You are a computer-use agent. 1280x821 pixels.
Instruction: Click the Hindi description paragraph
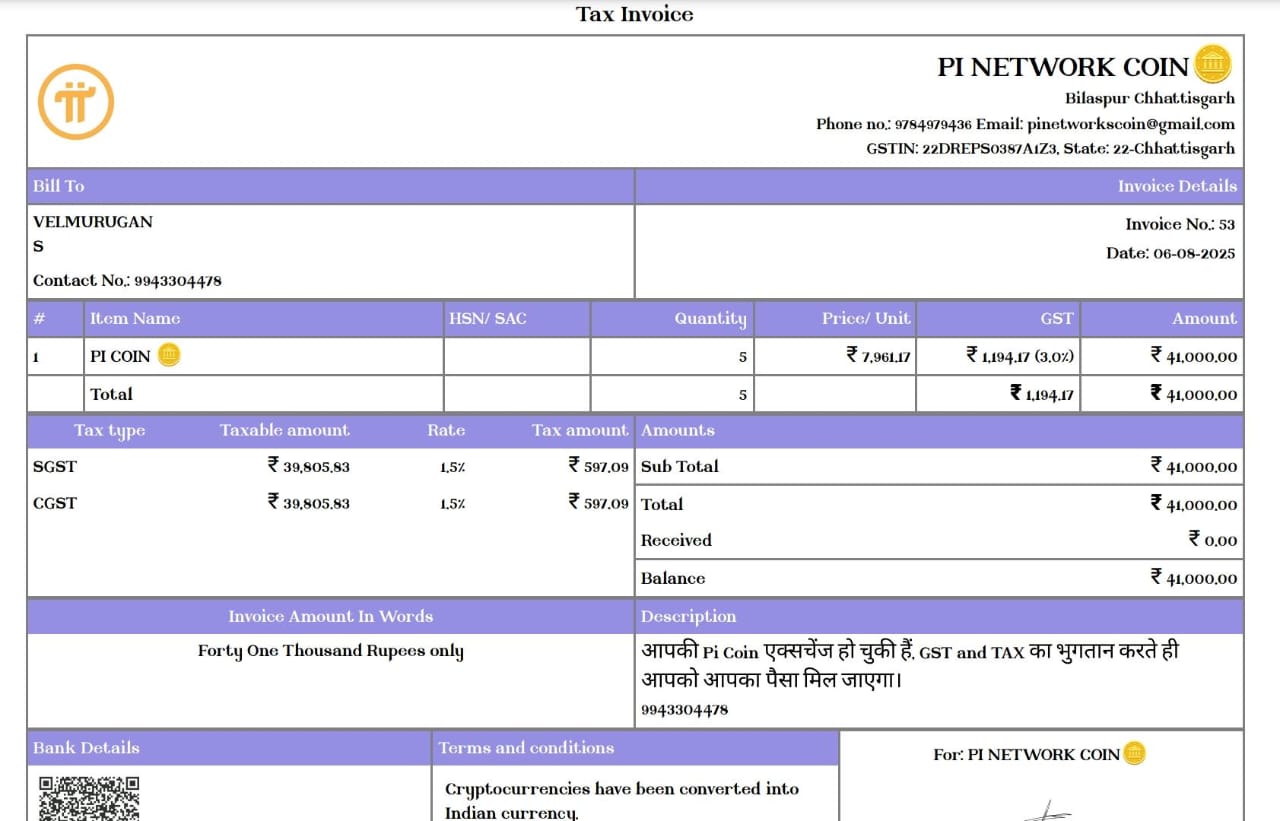point(911,665)
